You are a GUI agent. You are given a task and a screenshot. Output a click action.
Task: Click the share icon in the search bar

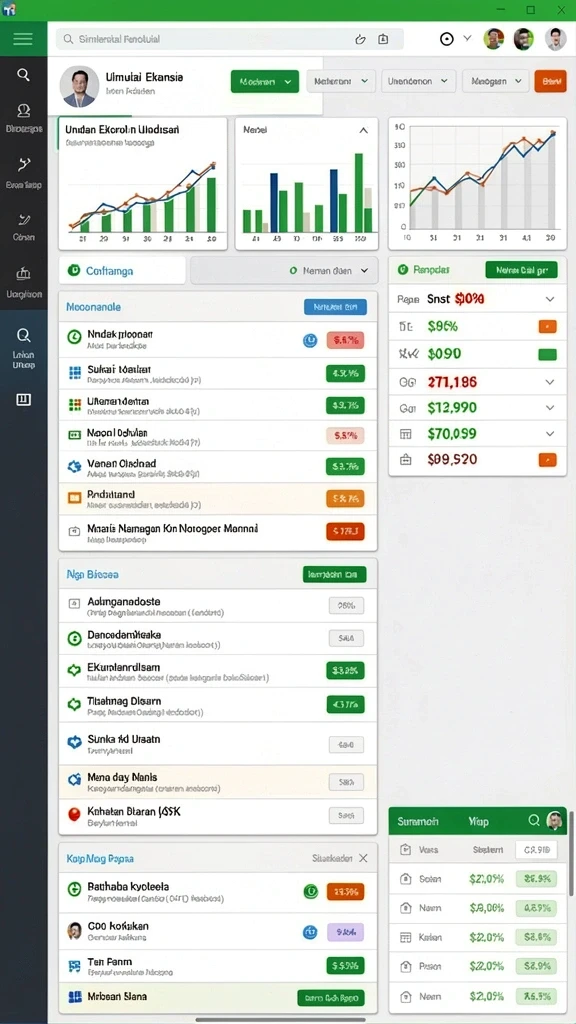[x=360, y=39]
